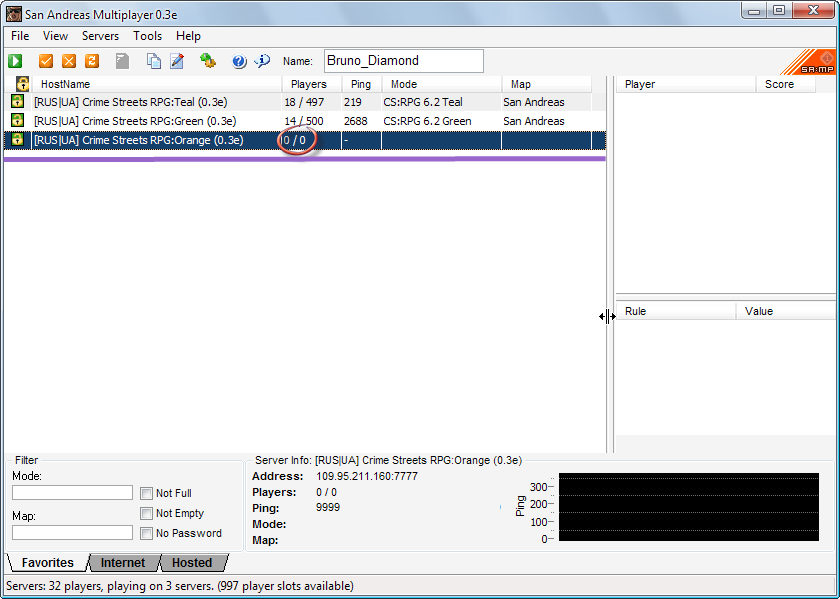Click the SA:MP logo in toolbar corner
840x599 pixels.
(810, 61)
